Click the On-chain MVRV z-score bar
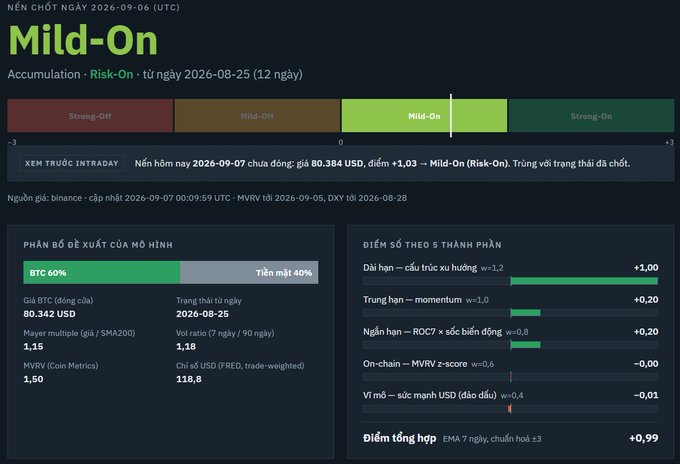The height and width of the screenshot is (464, 680). pos(511,377)
